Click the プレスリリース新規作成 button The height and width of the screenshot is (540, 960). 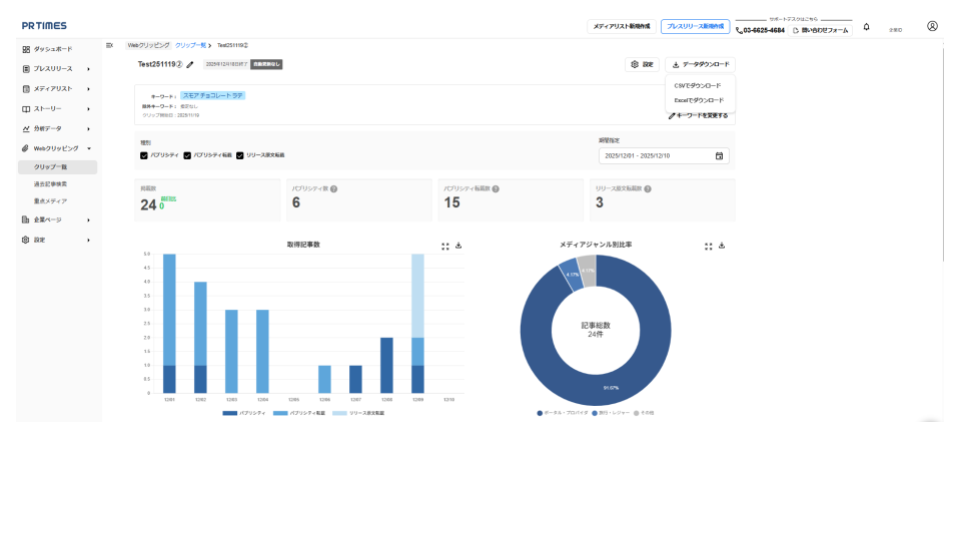[x=695, y=27]
